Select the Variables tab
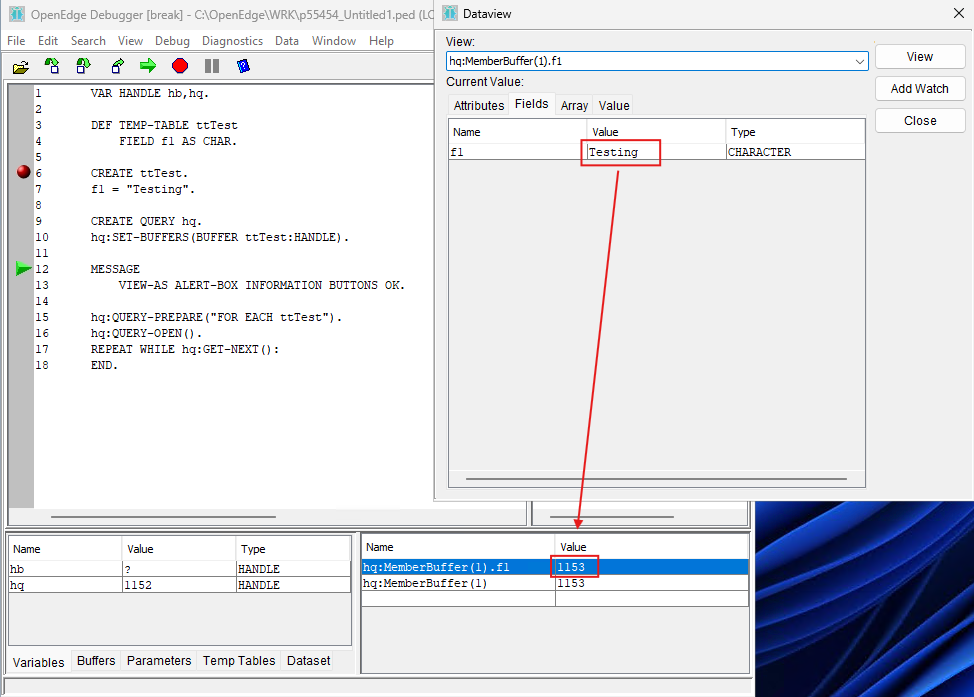 pyautogui.click(x=39, y=662)
